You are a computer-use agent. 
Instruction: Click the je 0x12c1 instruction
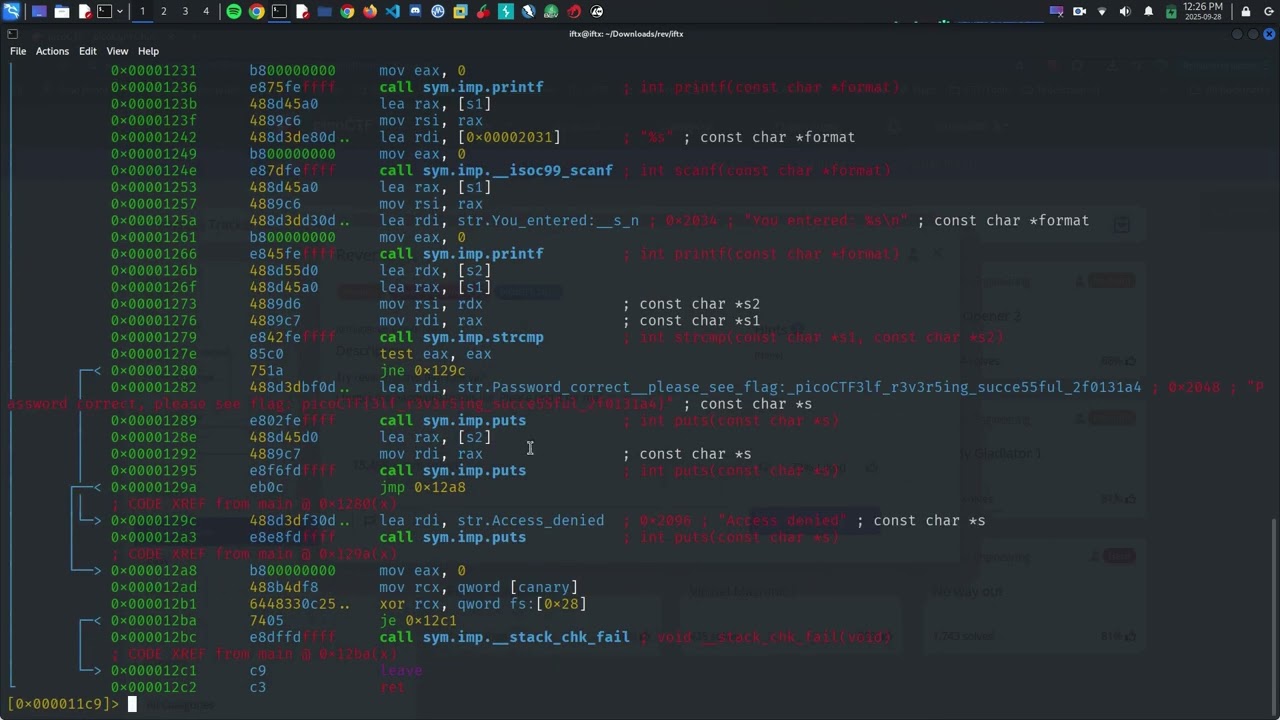(418, 620)
